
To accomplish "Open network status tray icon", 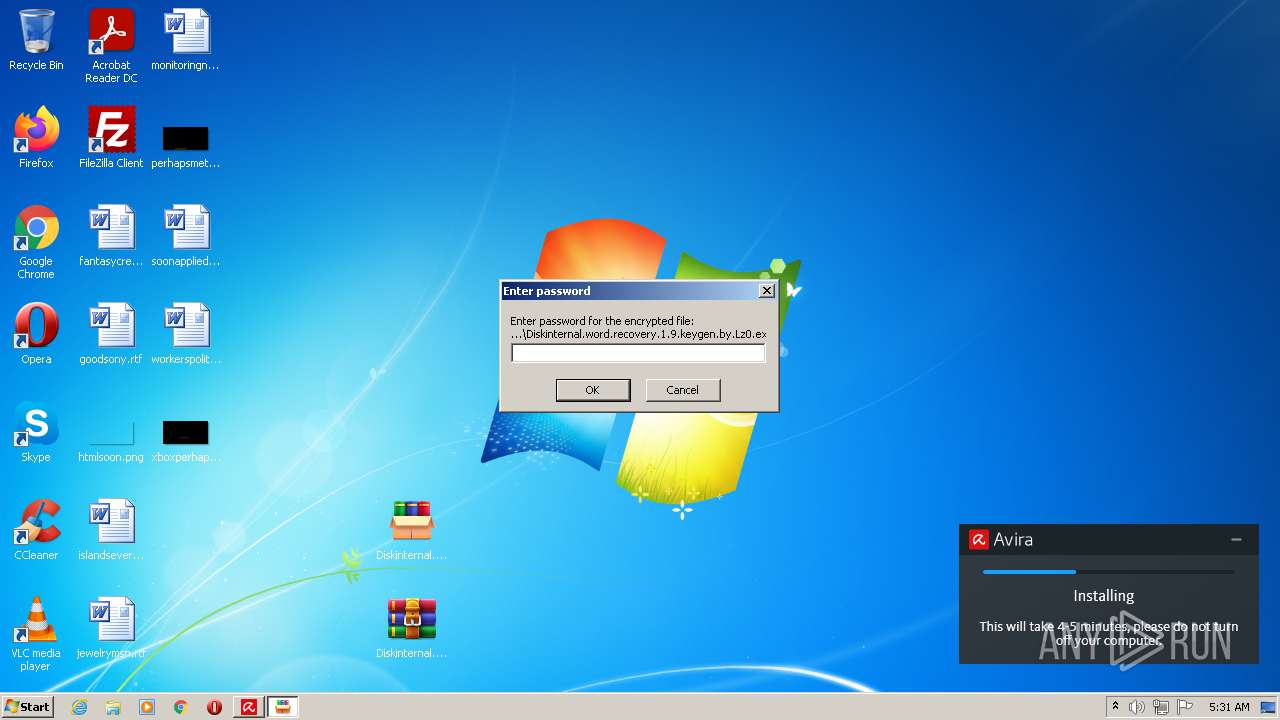I will pos(1161,707).
